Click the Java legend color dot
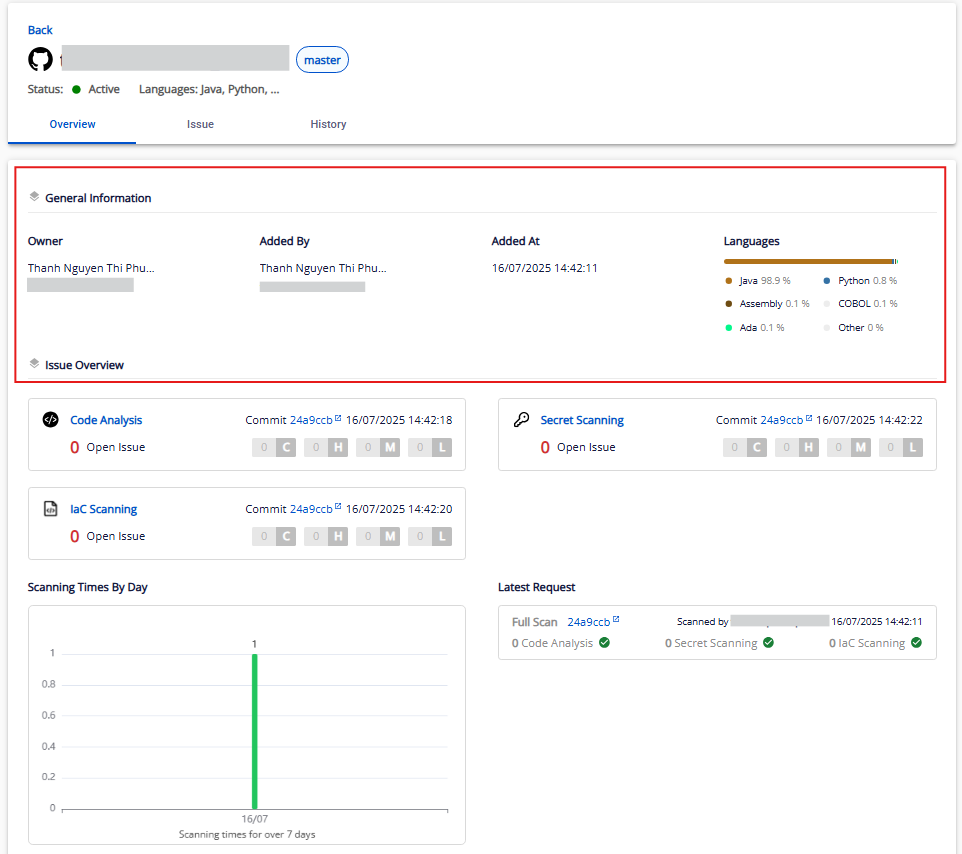Viewport: 962px width, 854px height. [729, 280]
